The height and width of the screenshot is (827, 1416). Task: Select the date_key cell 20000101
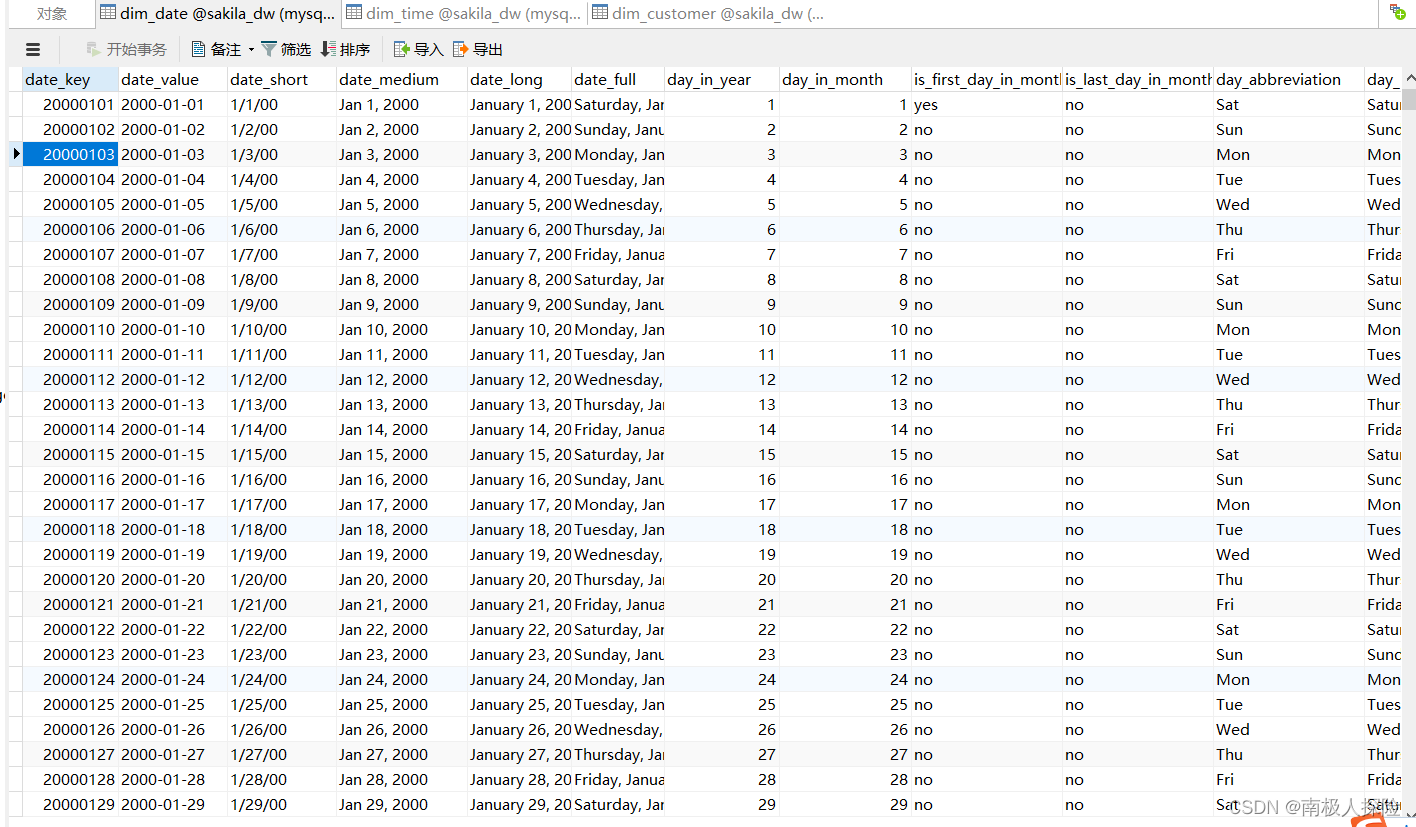coord(70,104)
